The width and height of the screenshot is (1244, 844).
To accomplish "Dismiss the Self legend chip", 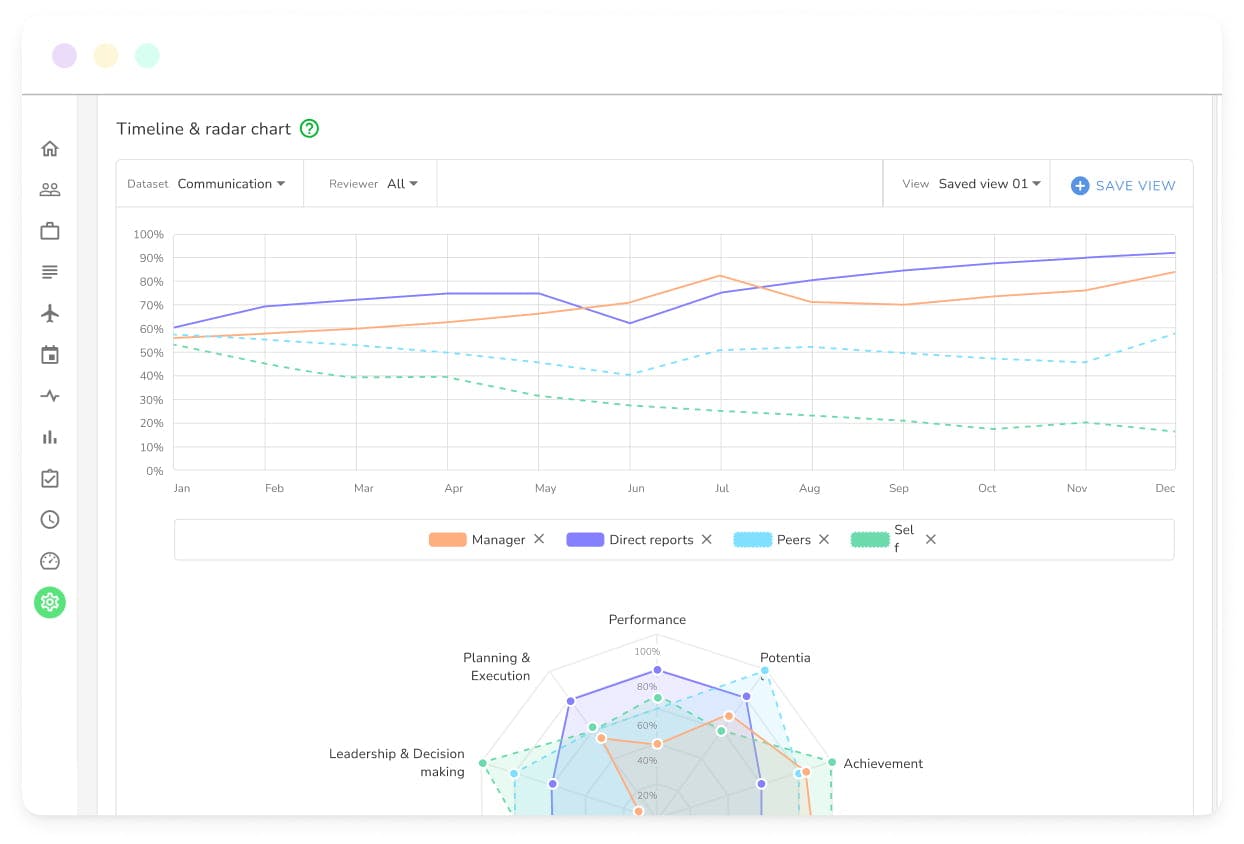I will [x=931, y=539].
